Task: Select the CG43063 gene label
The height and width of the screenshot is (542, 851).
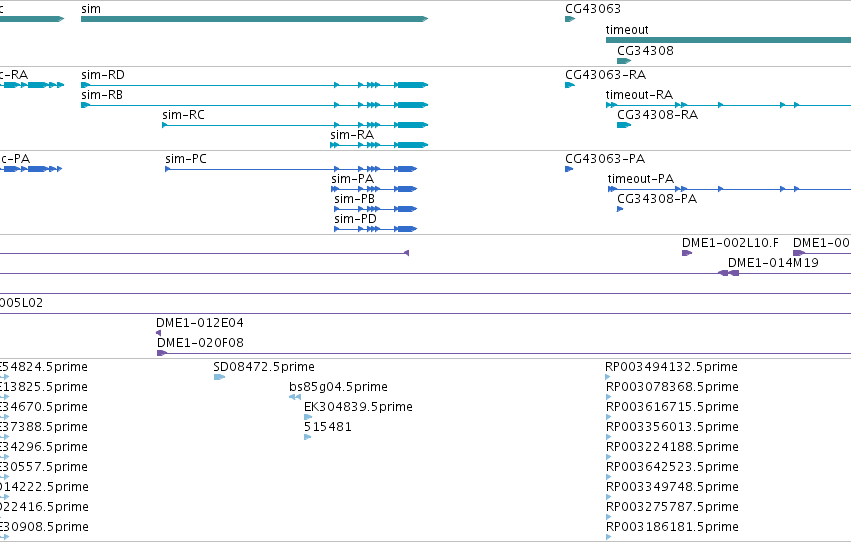Action: [x=593, y=9]
